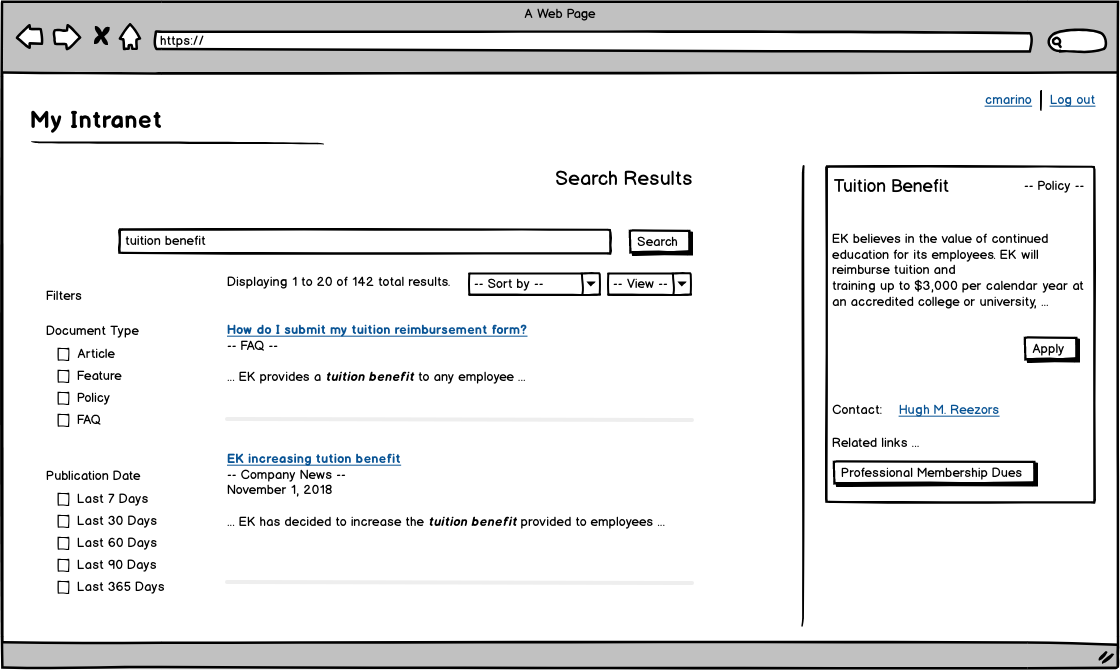Screen dimensions: 1120x670
Task: Check the Last 60 Days filter
Action: (64, 544)
